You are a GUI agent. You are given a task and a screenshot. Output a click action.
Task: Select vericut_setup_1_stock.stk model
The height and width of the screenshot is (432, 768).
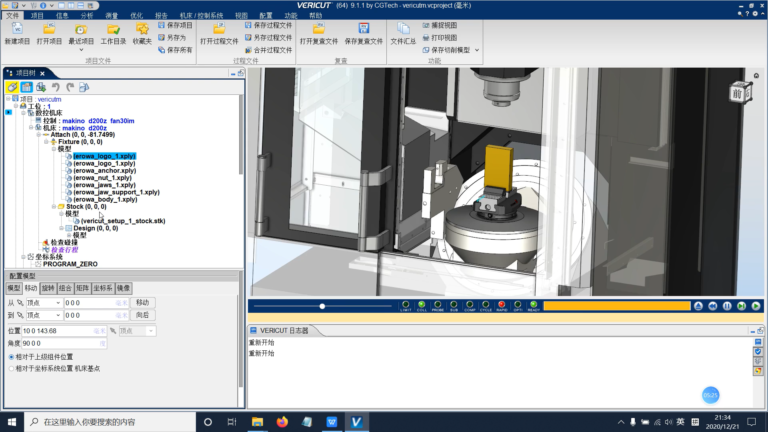pyautogui.click(x=123, y=221)
